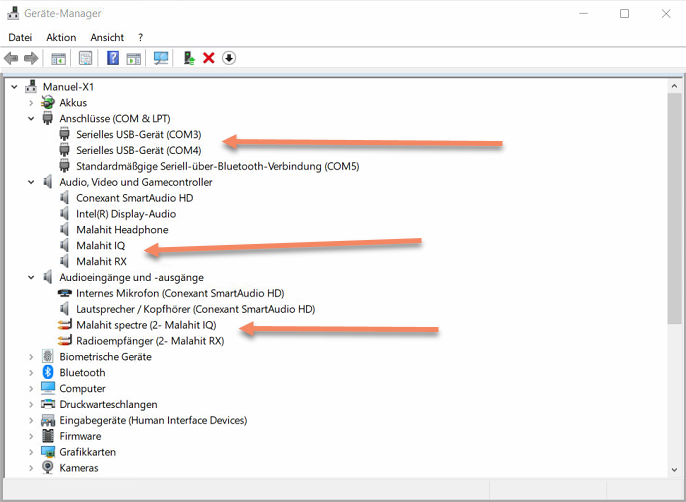
Task: Select Intel(R) Display-Audio device
Action: [x=126, y=214]
